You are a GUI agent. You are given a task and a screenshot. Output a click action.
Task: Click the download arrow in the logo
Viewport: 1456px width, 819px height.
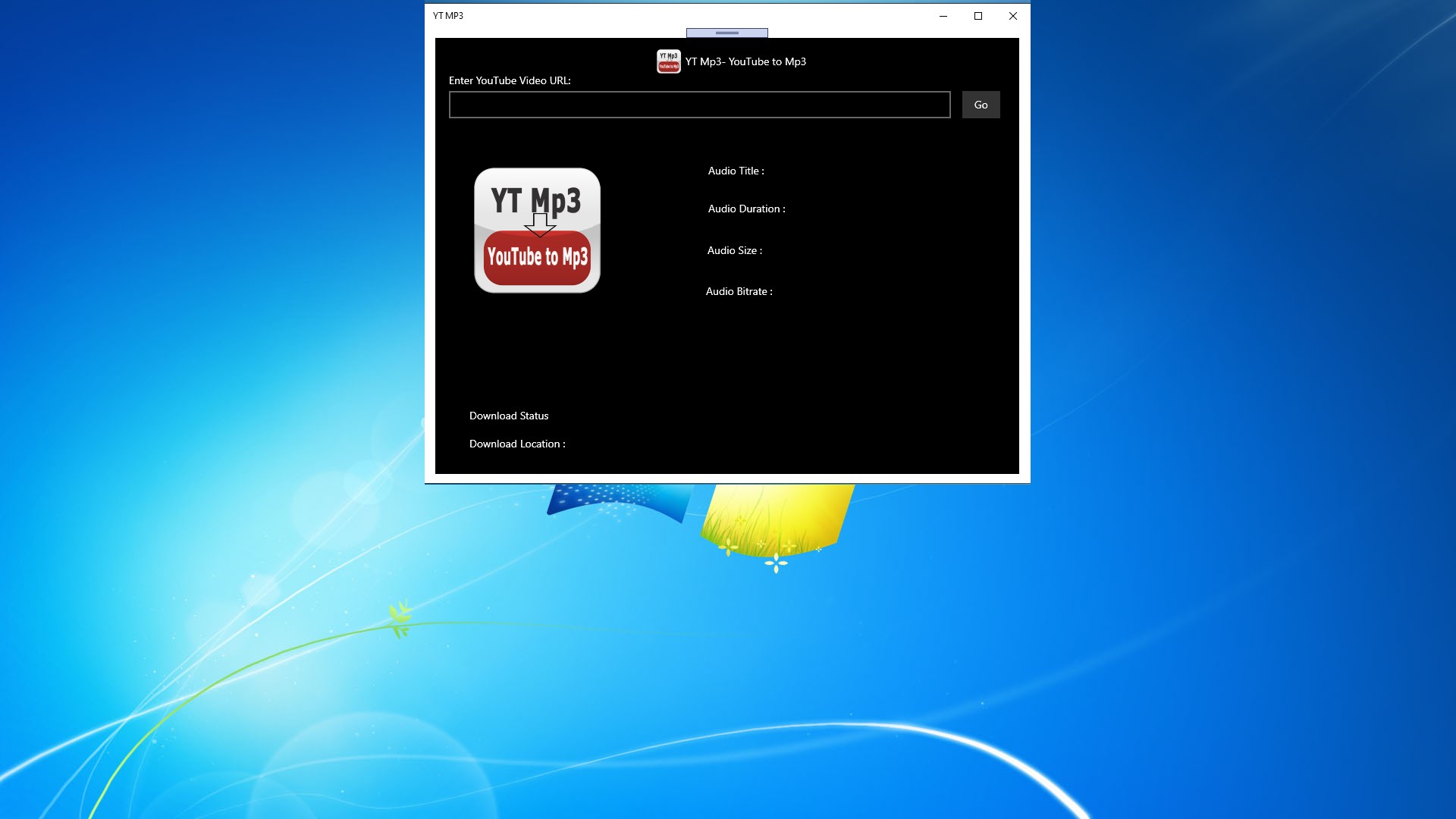coord(540,225)
